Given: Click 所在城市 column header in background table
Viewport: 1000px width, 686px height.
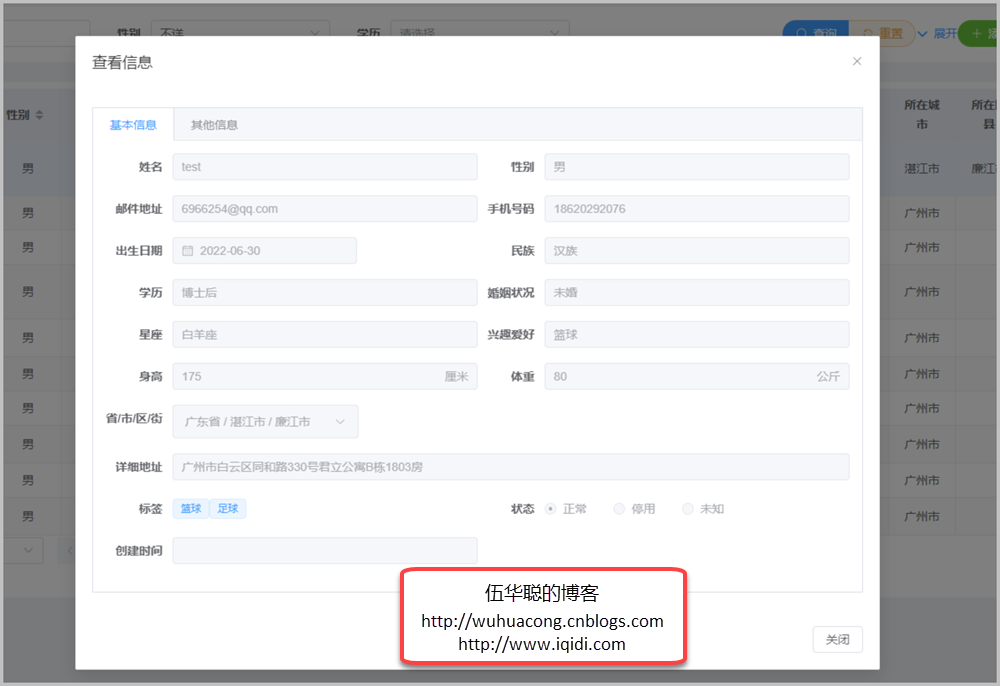Looking at the screenshot, I should [x=922, y=114].
